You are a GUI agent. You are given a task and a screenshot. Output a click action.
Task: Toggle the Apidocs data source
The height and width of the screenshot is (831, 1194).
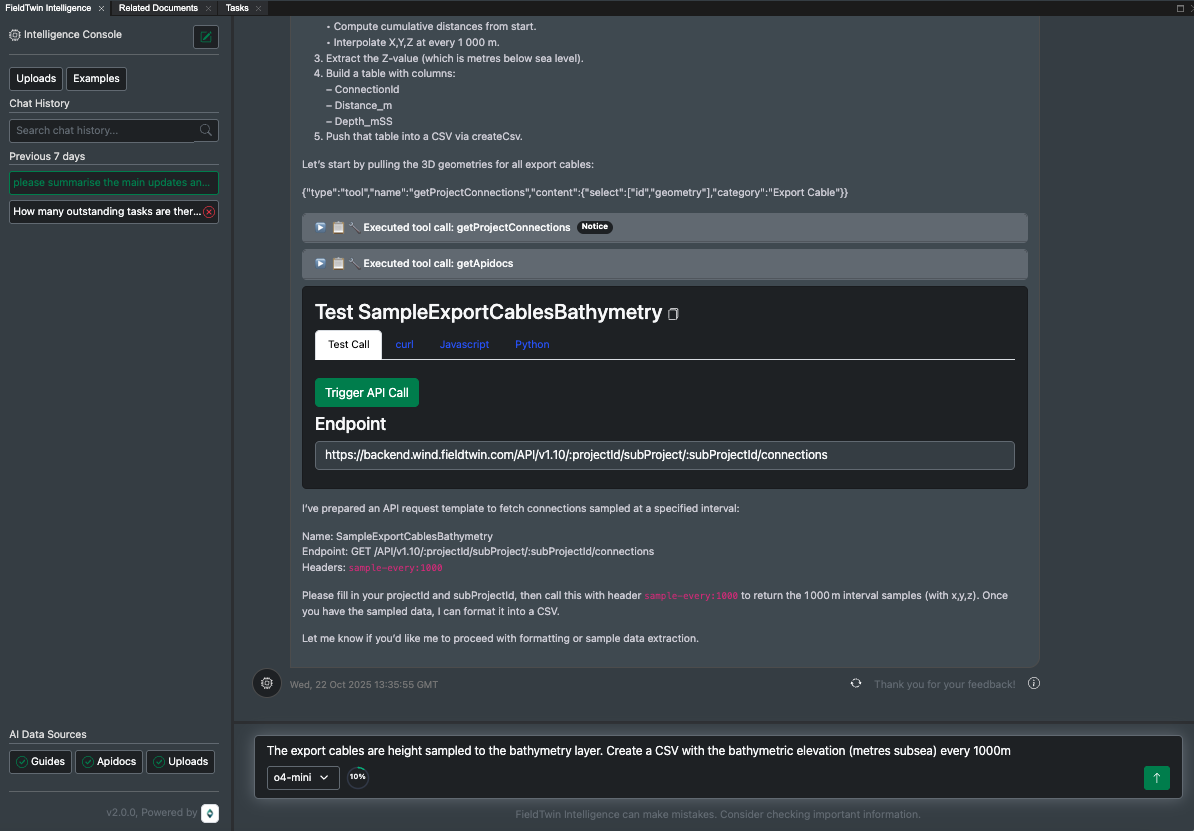(x=108, y=762)
